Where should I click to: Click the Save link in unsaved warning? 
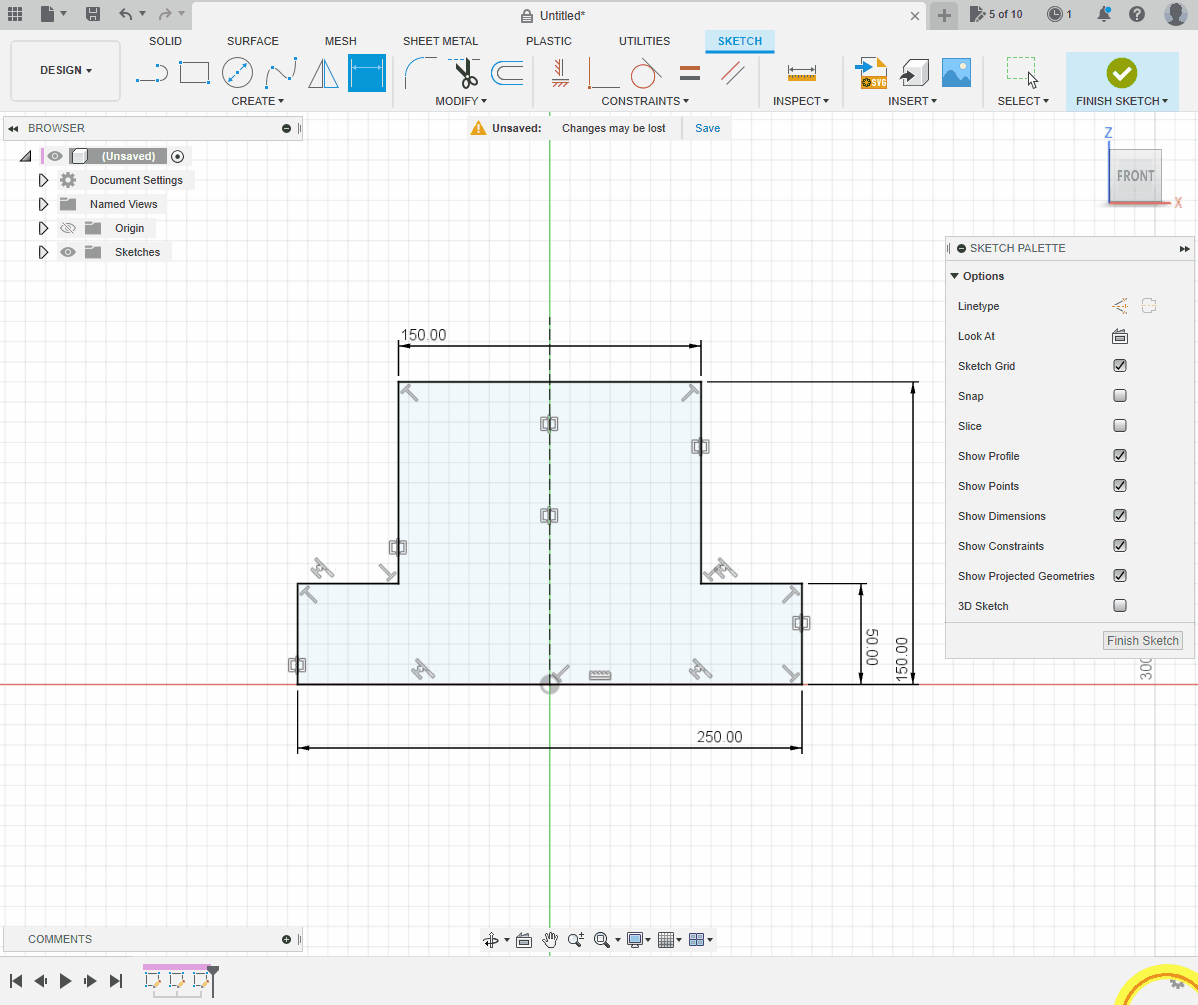[x=707, y=128]
